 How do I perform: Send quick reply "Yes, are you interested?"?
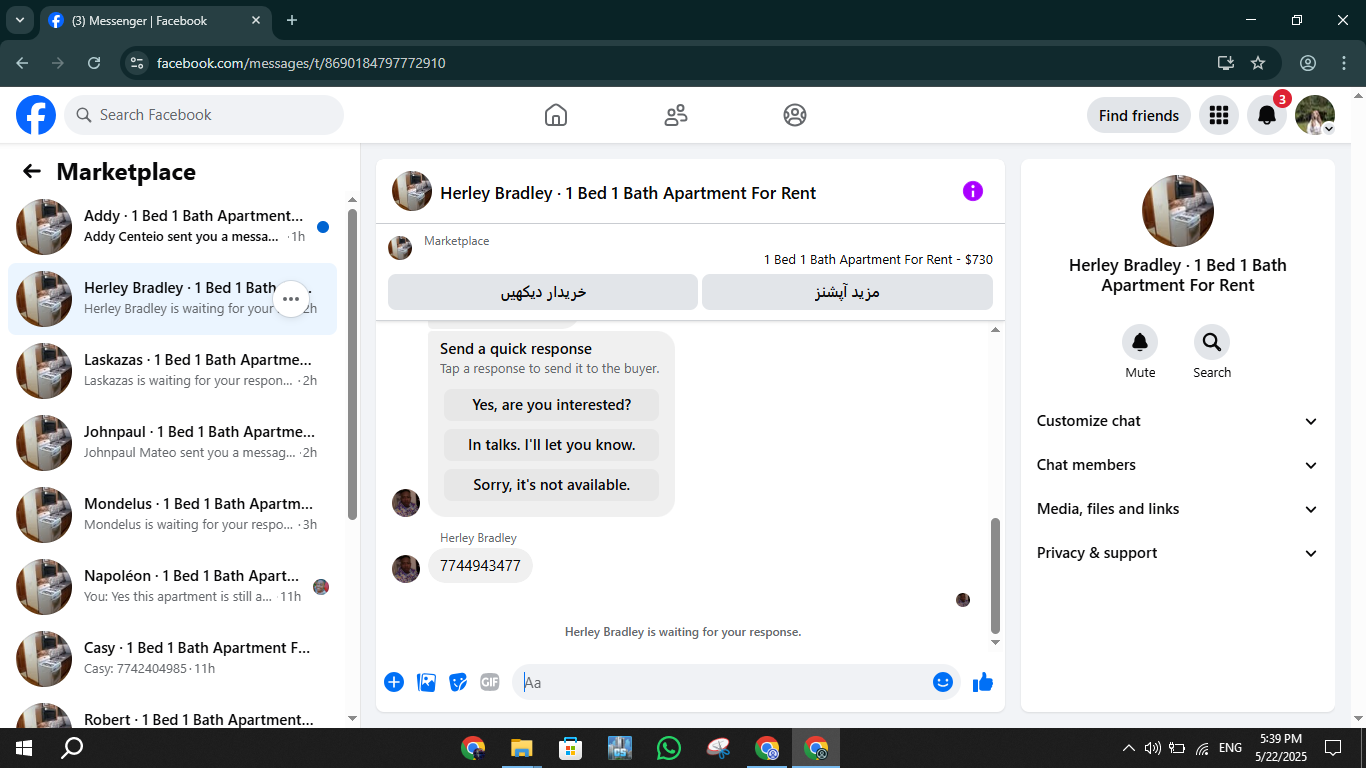pos(552,405)
